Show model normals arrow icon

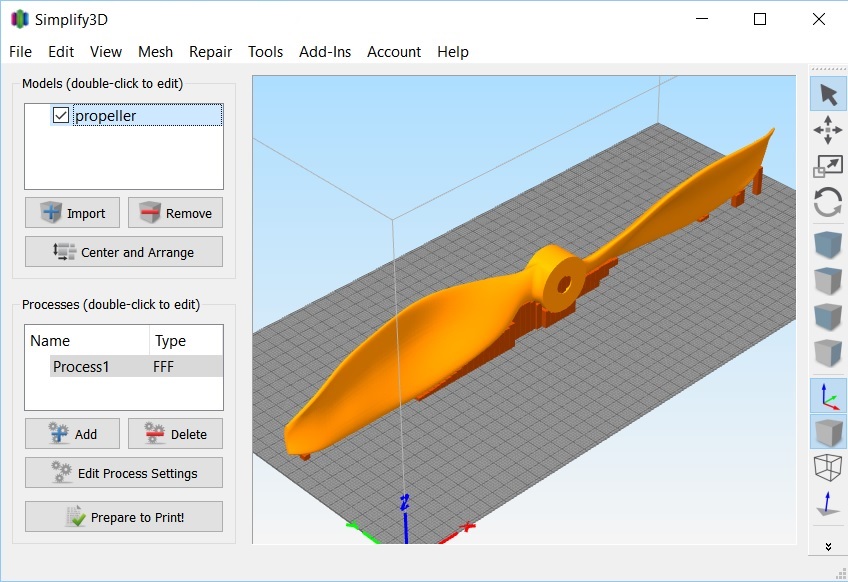click(x=828, y=503)
